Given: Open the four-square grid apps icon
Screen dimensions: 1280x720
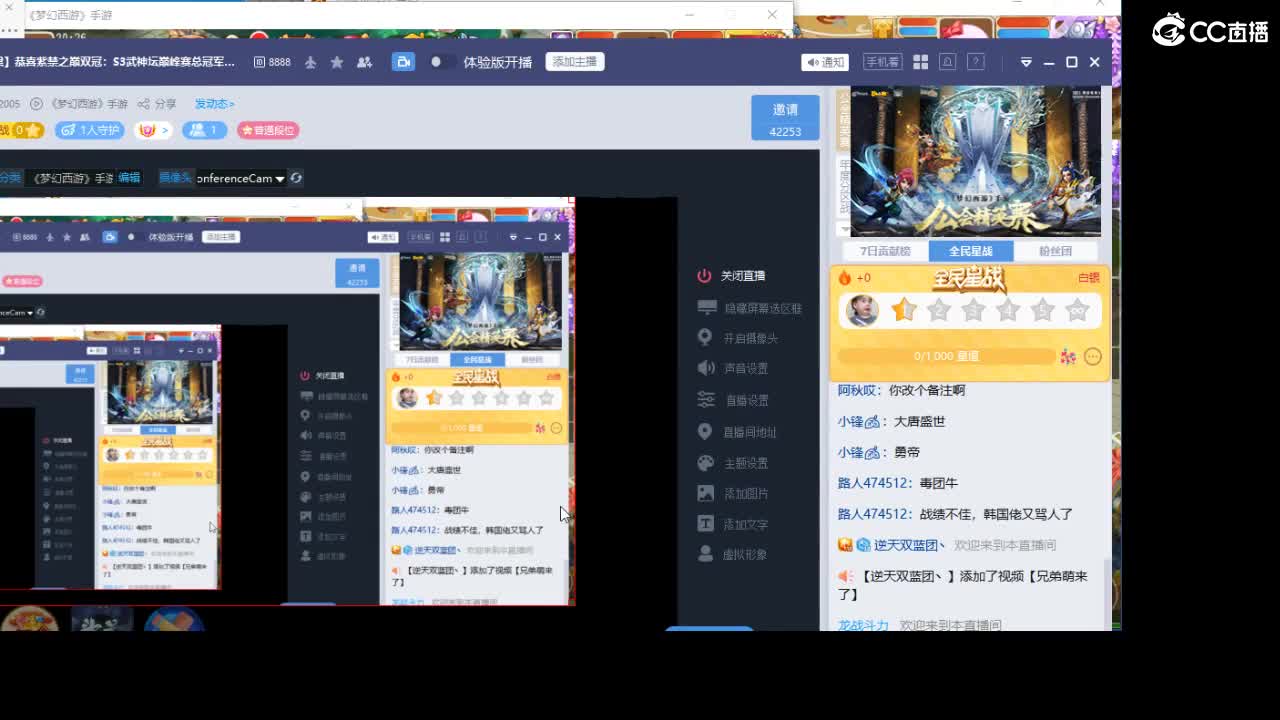Looking at the screenshot, I should (x=920, y=62).
